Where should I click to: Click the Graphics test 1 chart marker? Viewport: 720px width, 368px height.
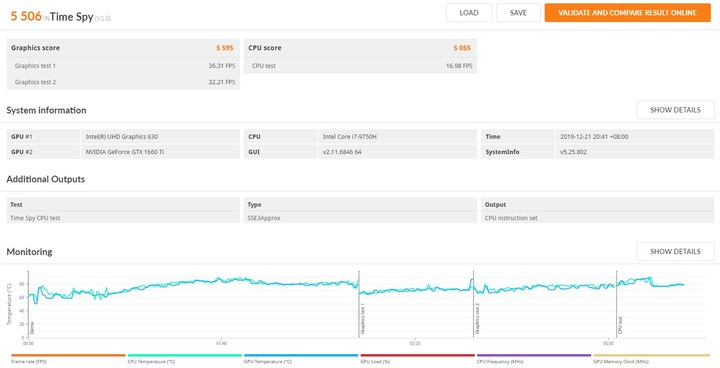pyautogui.click(x=363, y=319)
